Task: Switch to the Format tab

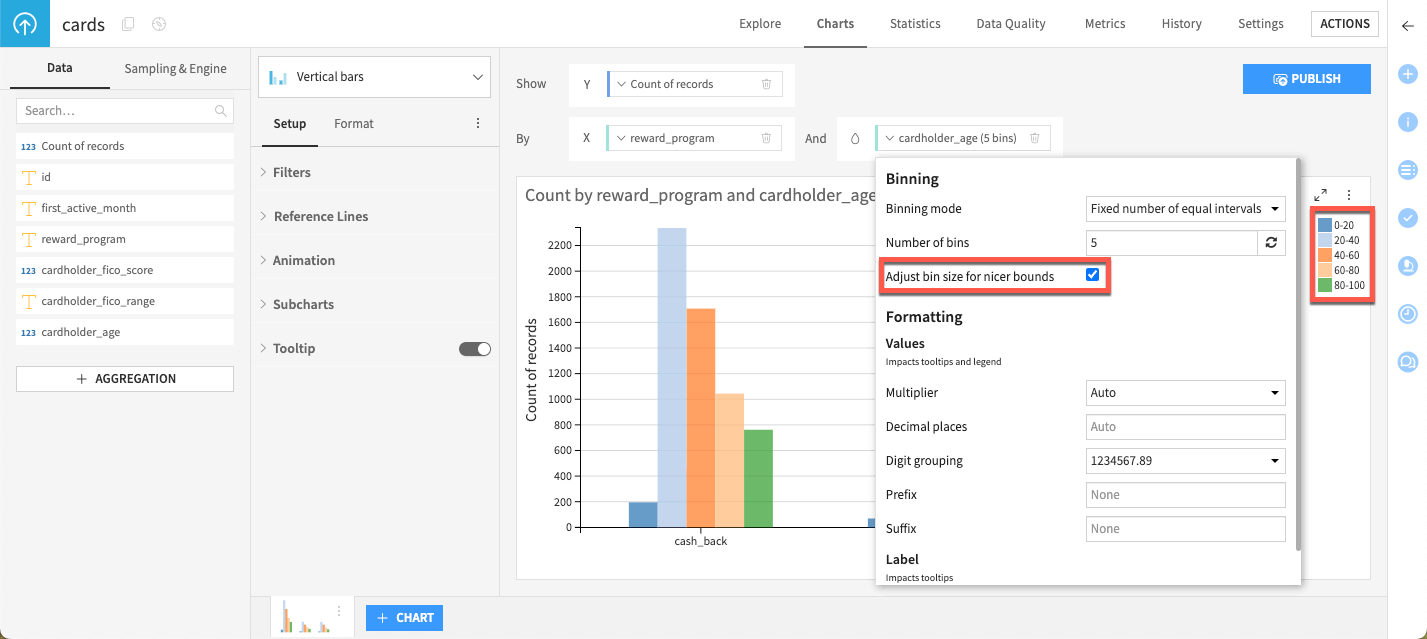Action: point(353,123)
